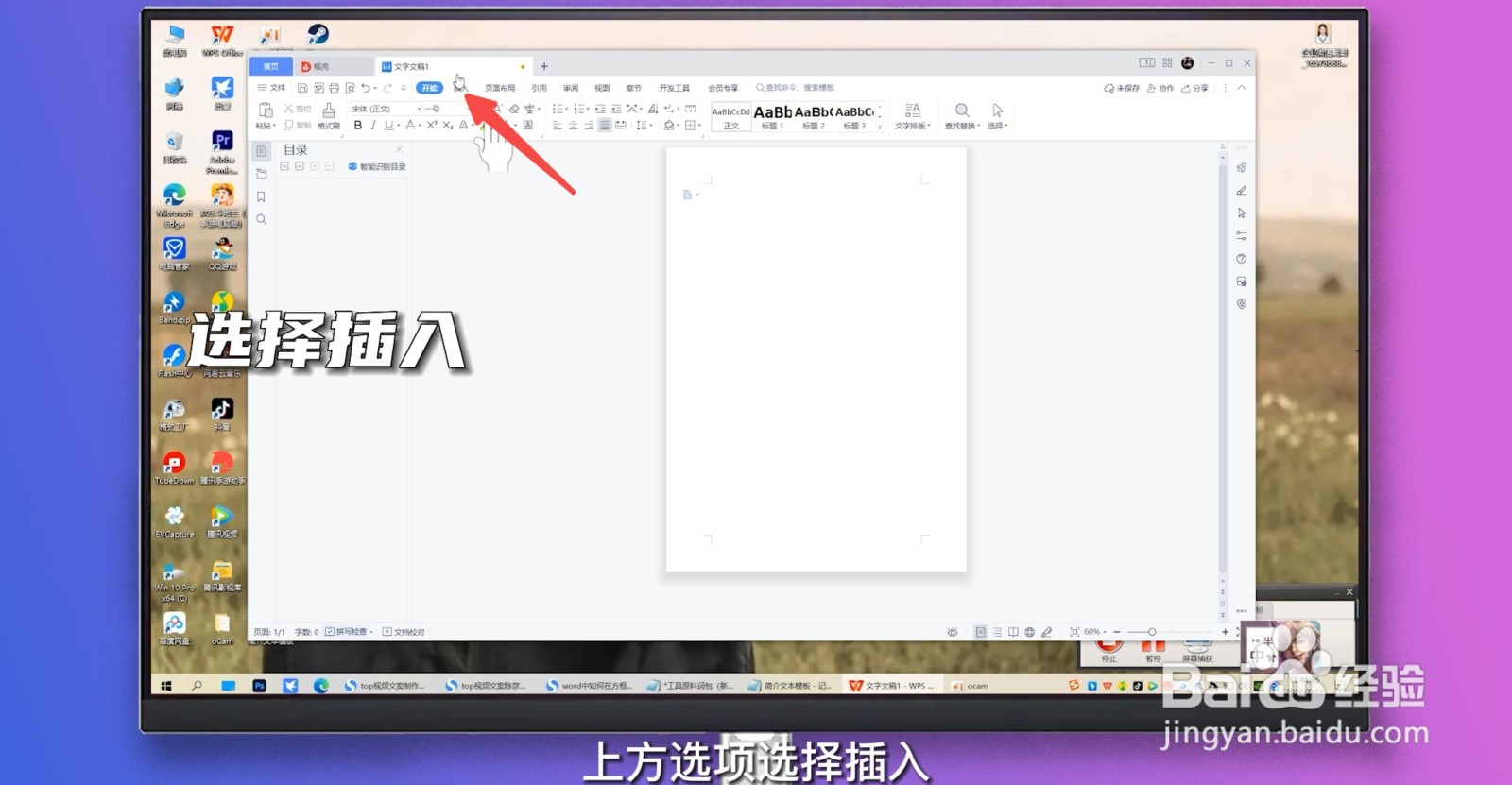The image size is (1512, 785).
Task: Switch to the 首页 home tab
Action: pyautogui.click(x=271, y=66)
